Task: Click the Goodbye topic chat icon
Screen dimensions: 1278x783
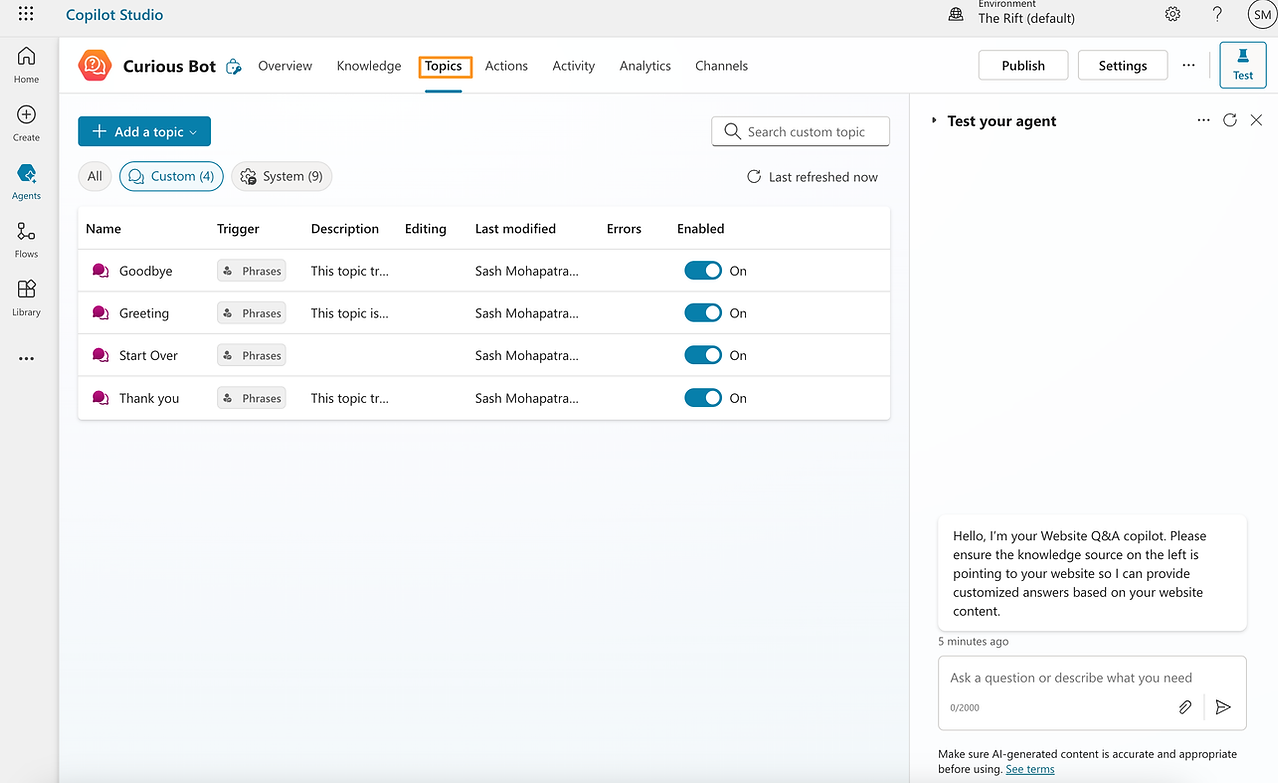Action: 100,271
